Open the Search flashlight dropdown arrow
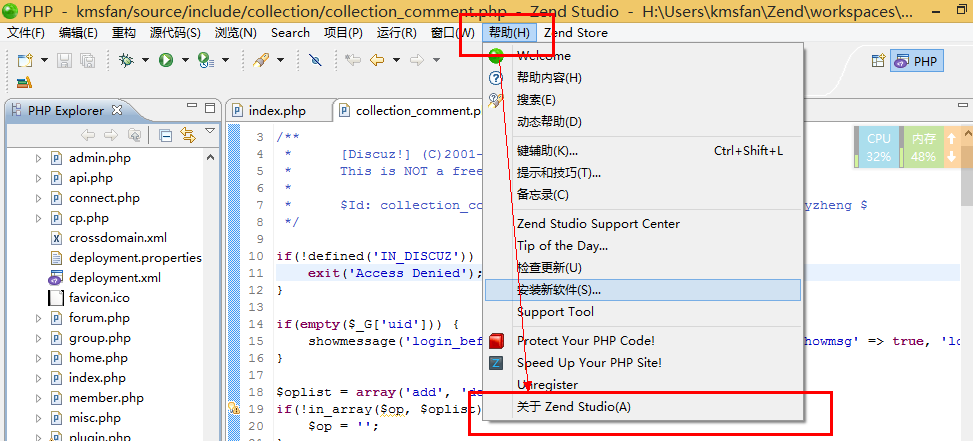The width and height of the screenshot is (973, 441). 280,60
